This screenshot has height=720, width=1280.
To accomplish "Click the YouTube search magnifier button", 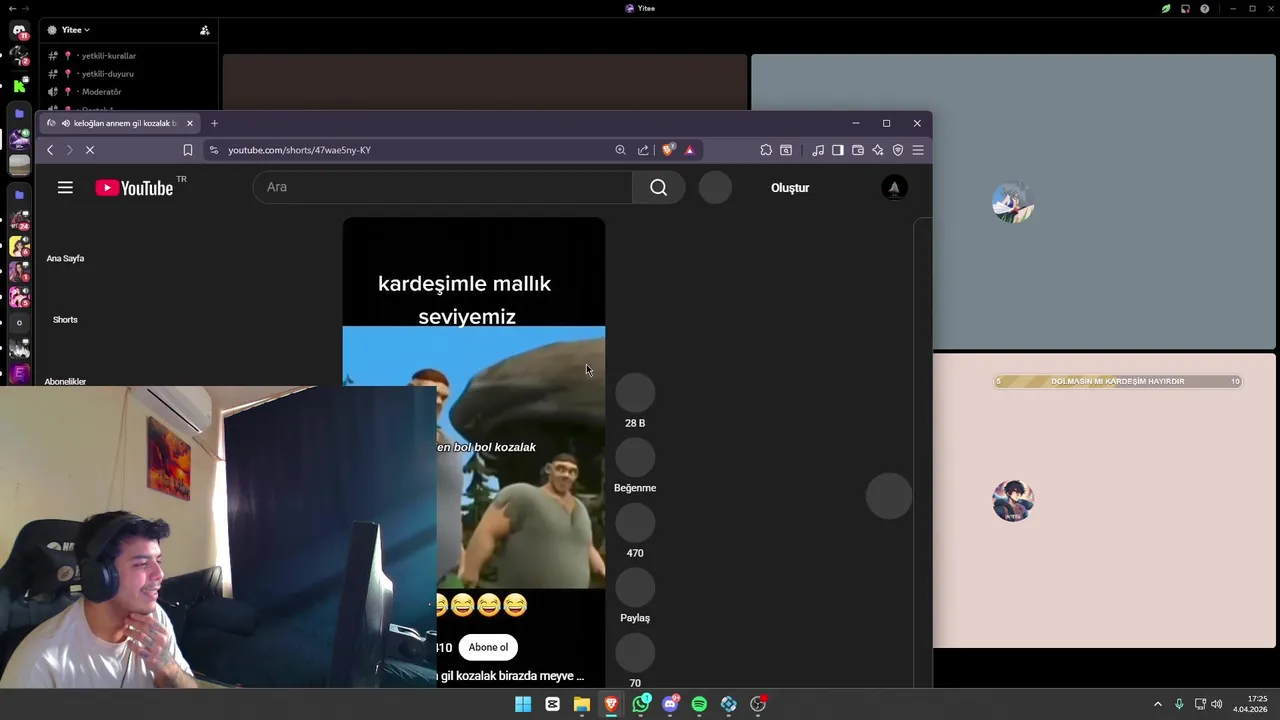I will pyautogui.click(x=658, y=187).
